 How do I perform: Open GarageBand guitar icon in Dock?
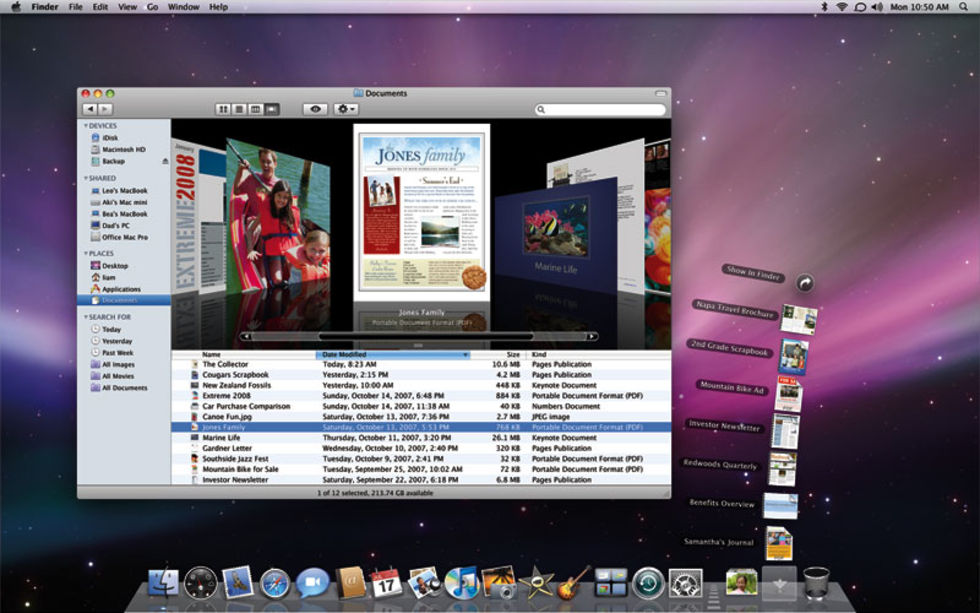click(x=572, y=582)
